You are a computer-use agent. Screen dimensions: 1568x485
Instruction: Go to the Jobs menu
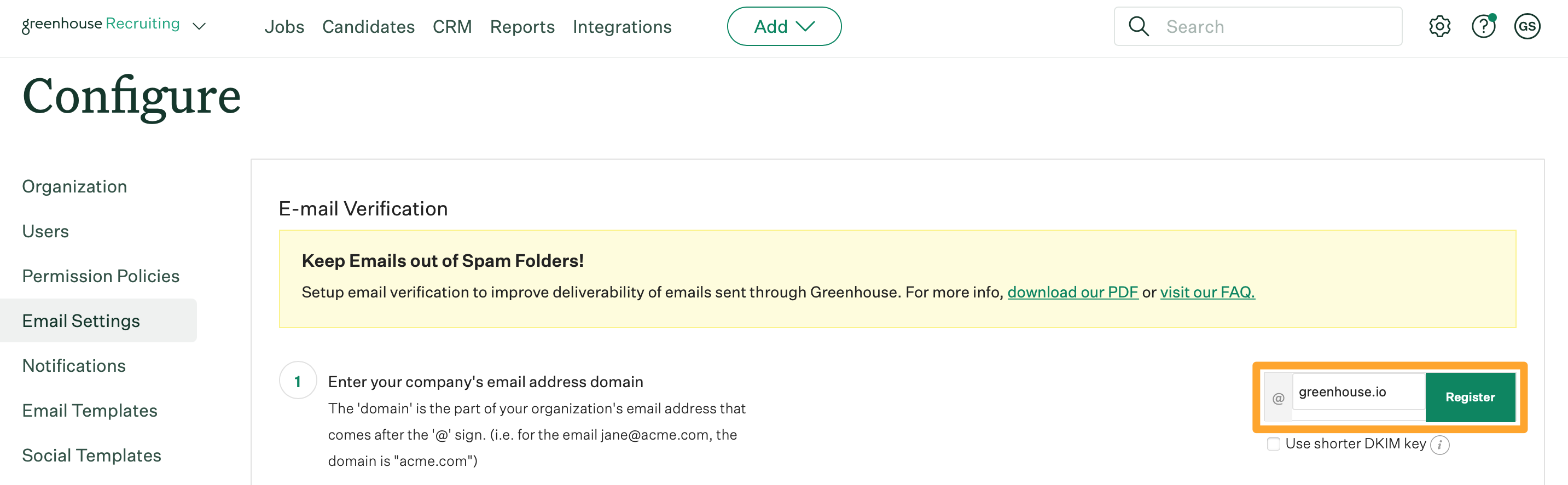pyautogui.click(x=284, y=27)
